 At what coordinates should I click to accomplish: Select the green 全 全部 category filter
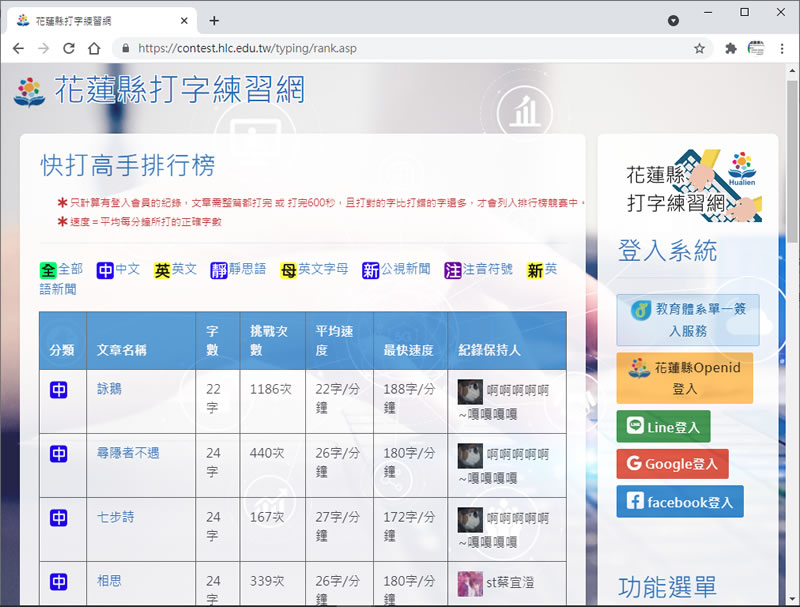tap(61, 269)
